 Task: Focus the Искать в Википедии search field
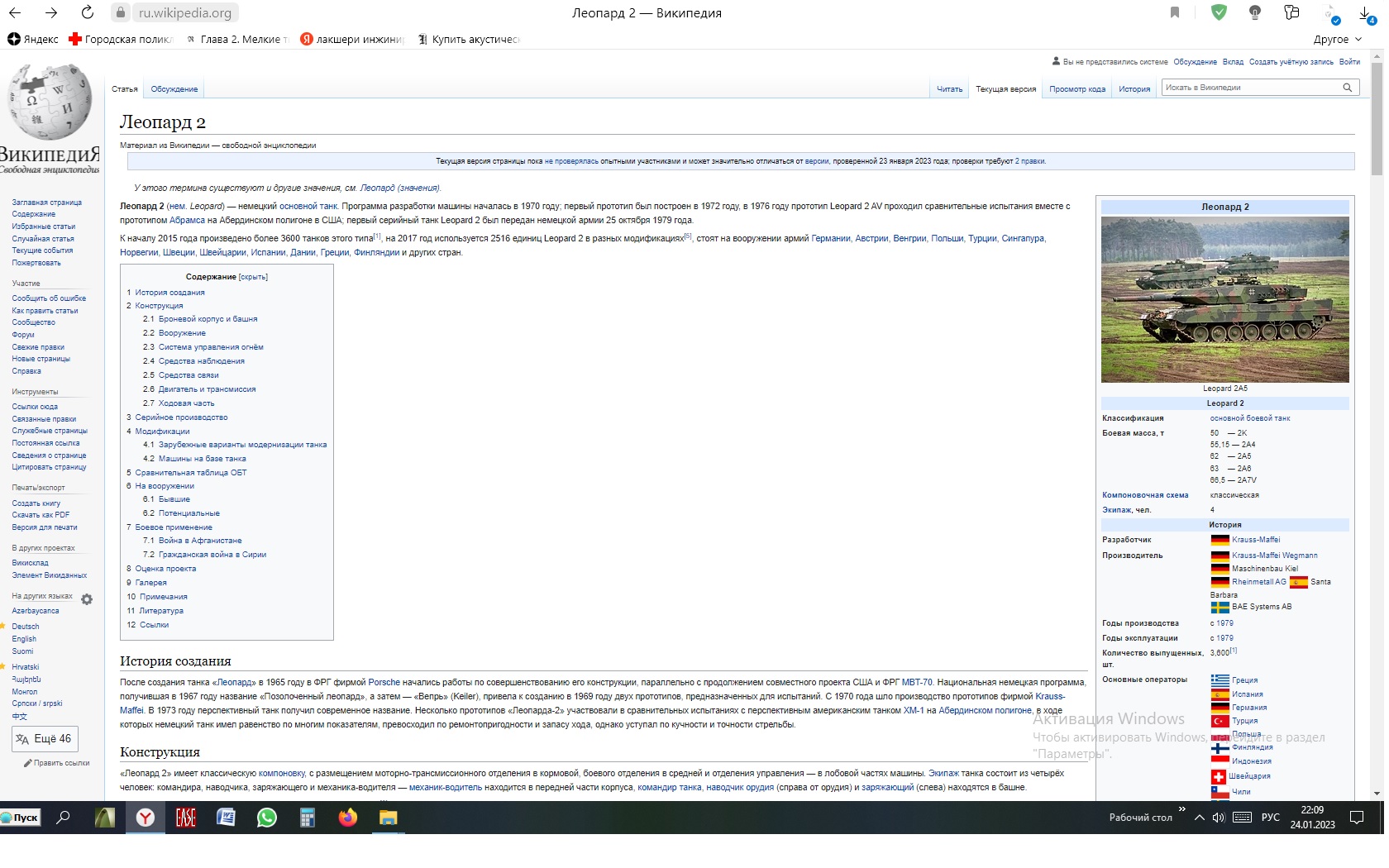click(1250, 88)
